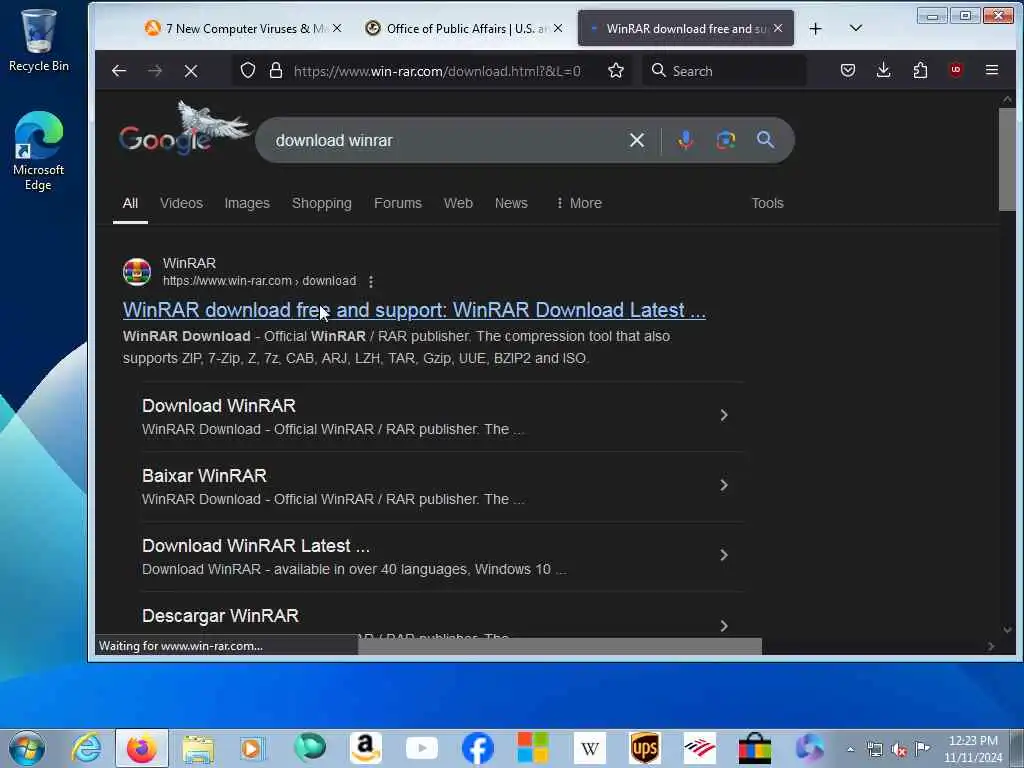Stop loading the page with X button
This screenshot has height=768, width=1024.
pyautogui.click(x=191, y=71)
